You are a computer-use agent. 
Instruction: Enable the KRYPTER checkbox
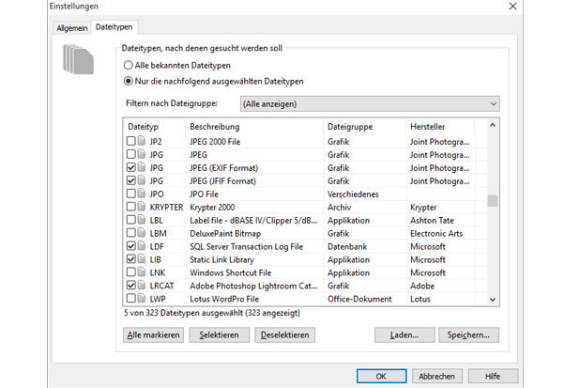click(x=131, y=206)
